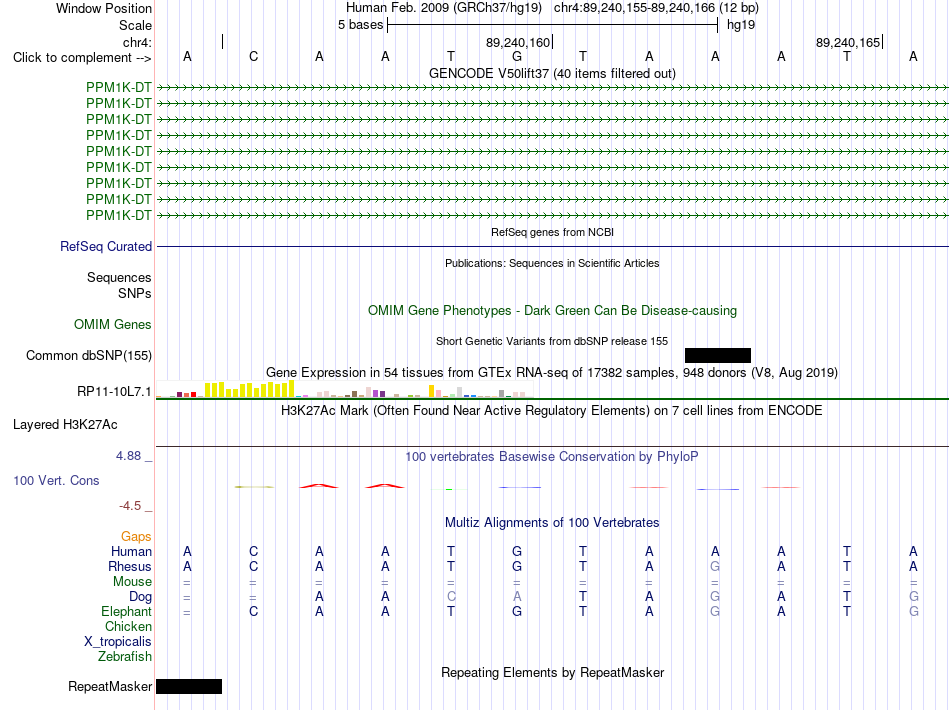Image resolution: width=950 pixels, height=710 pixels.
Task: Click the 'GENCODE V50lift37 (40 items filtered out)' title
Action: [x=552, y=73]
